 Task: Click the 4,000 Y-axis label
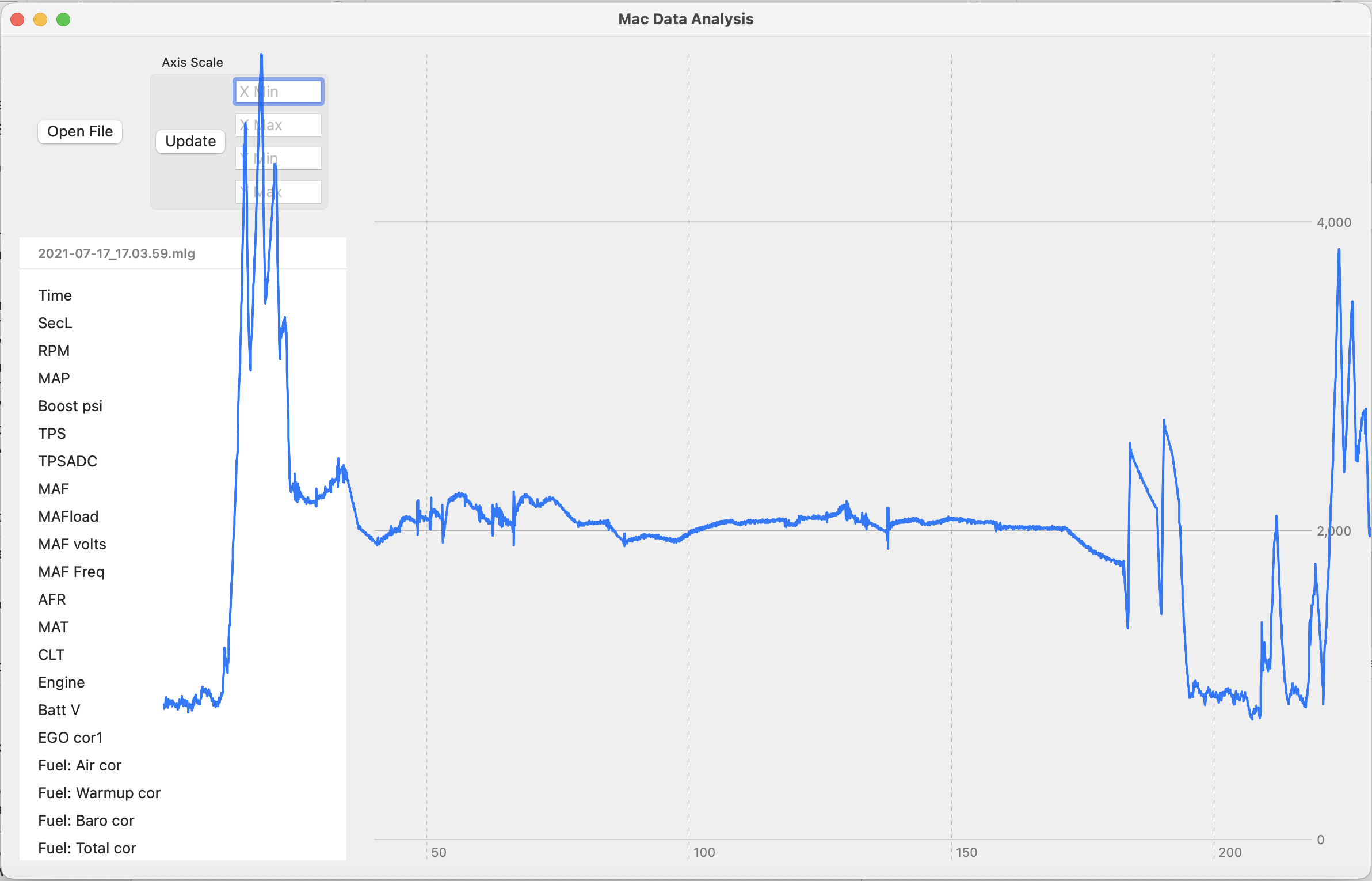point(1334,222)
